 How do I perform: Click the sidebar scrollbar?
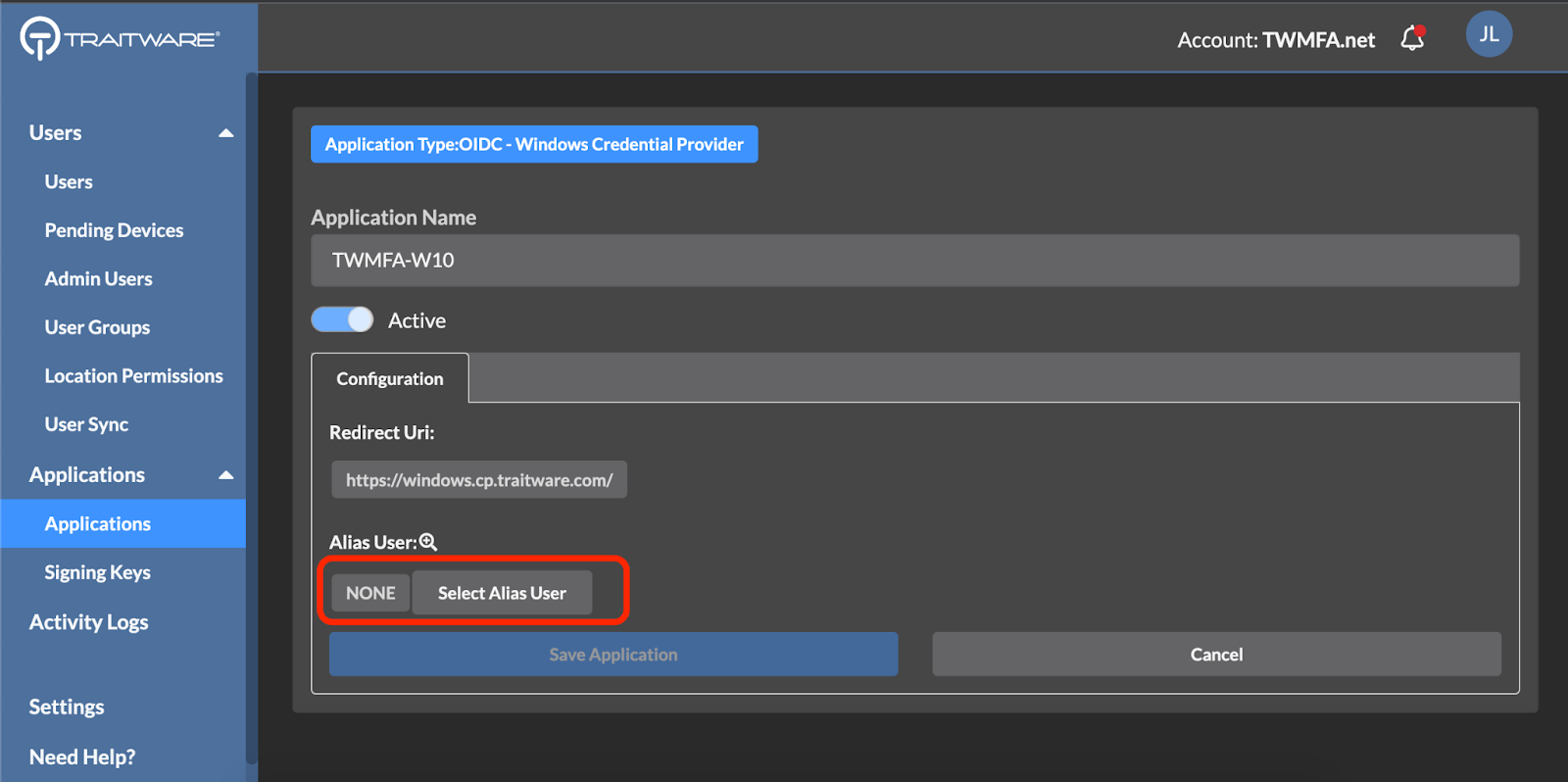point(252,418)
